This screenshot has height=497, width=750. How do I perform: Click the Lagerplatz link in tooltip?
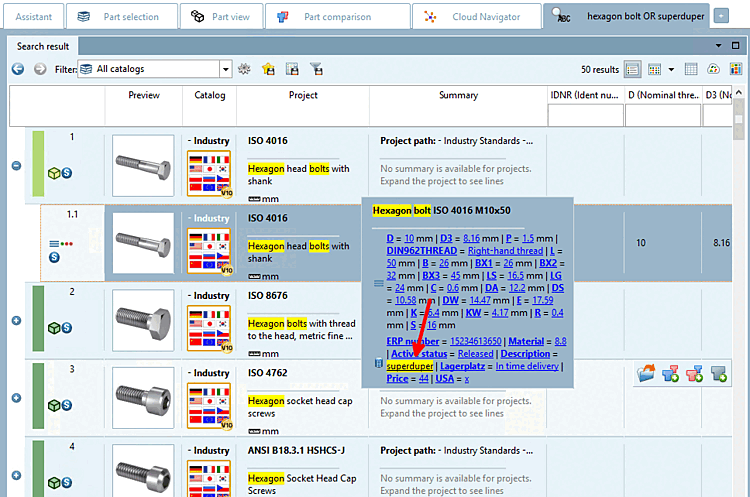coord(463,366)
